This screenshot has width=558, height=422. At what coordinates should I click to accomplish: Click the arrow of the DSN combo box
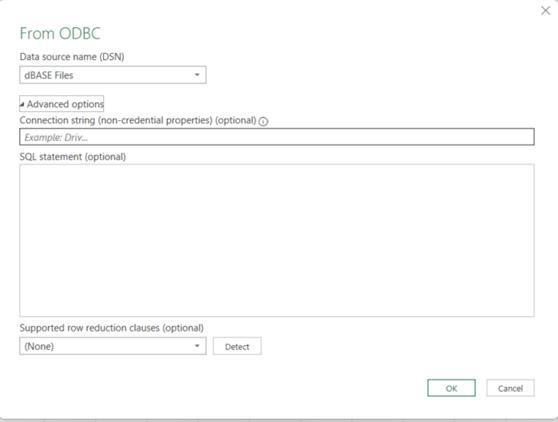click(x=197, y=75)
